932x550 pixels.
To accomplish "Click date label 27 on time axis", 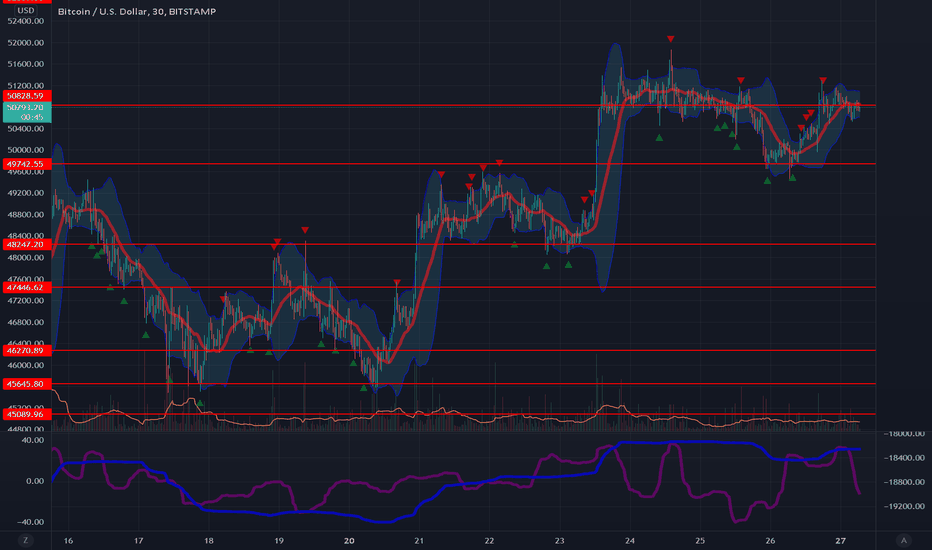I will 840,540.
